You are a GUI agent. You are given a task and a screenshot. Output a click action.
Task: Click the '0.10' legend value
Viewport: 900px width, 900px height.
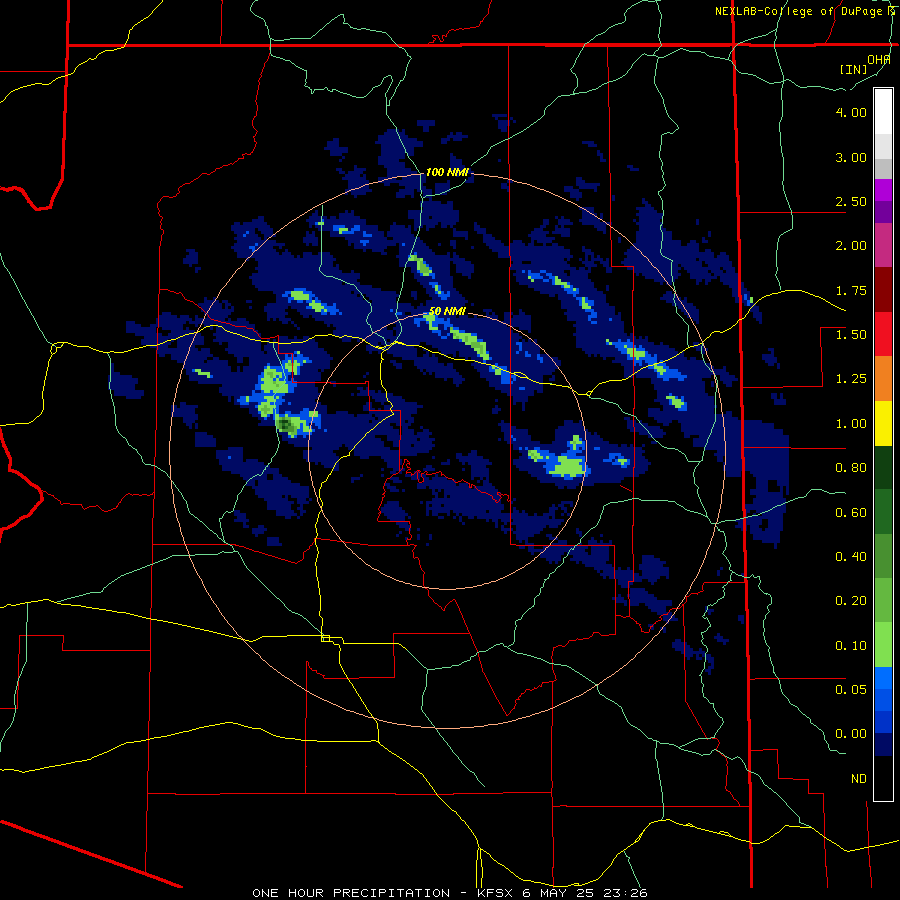pos(851,646)
